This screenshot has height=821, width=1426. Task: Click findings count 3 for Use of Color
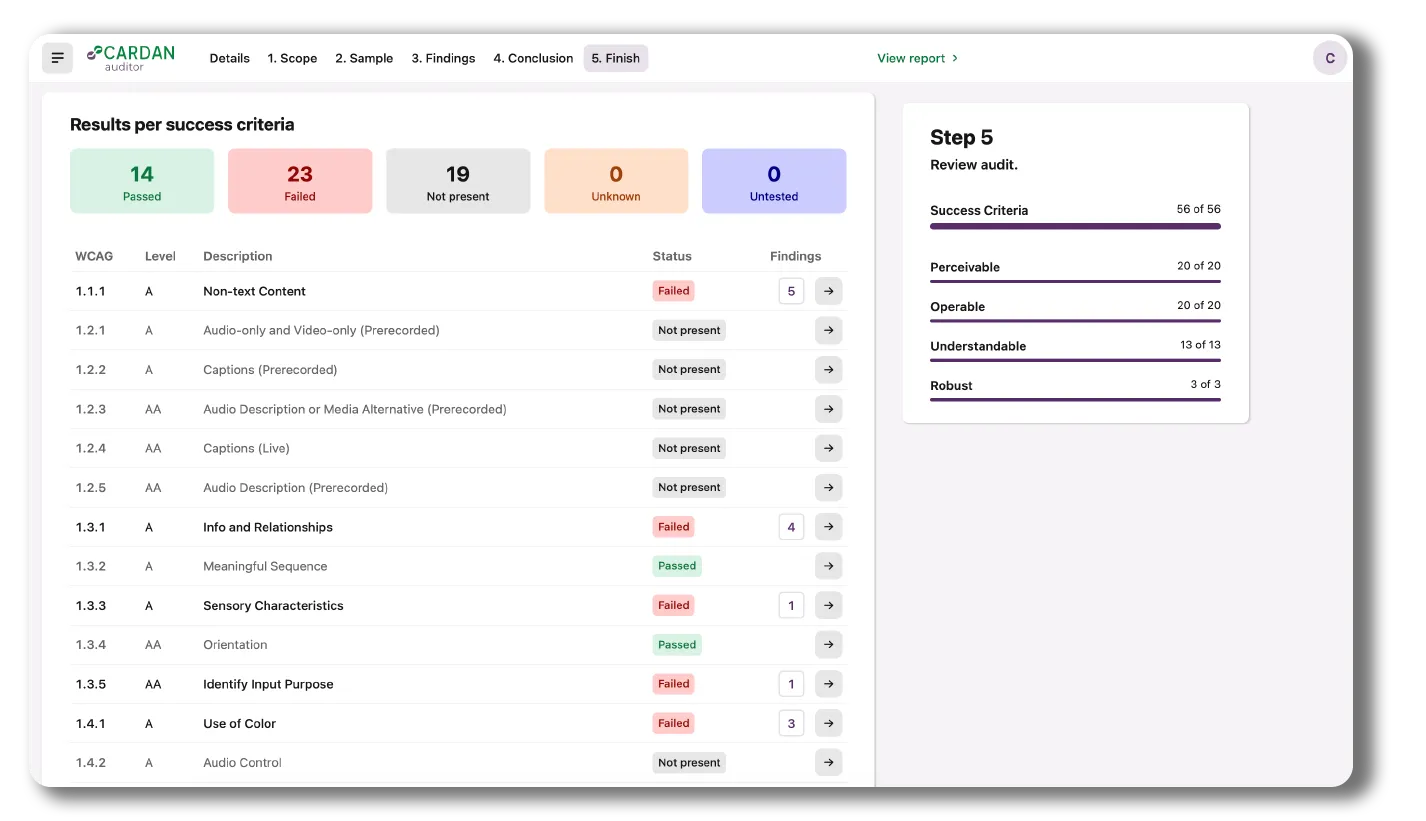791,723
